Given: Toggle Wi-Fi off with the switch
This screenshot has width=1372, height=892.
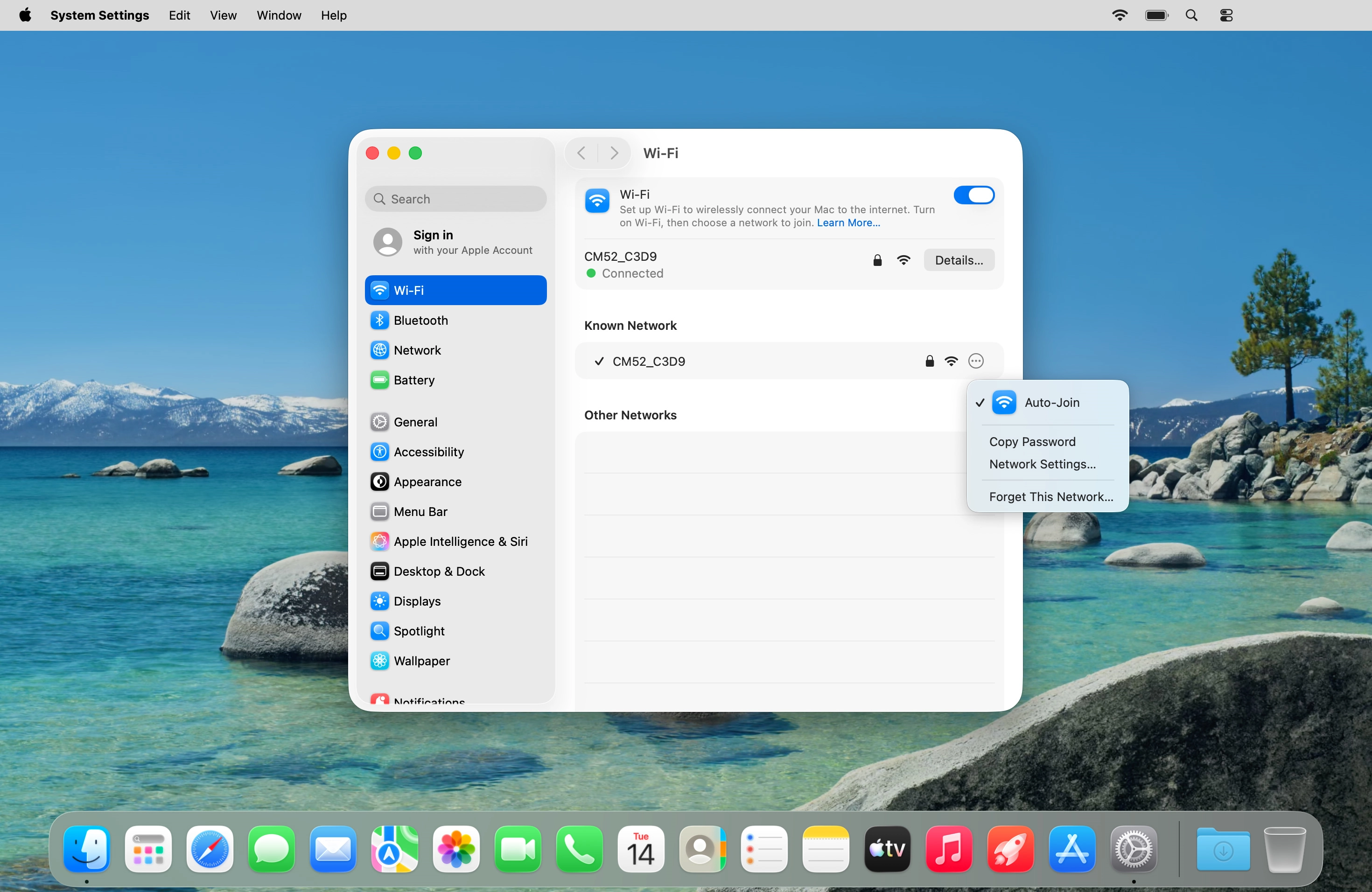Looking at the screenshot, I should (x=973, y=195).
